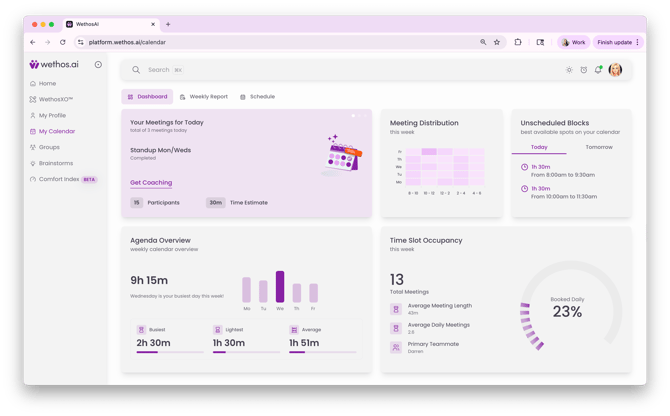Toggle light mode with the sun icon
The image size is (670, 416).
pyautogui.click(x=569, y=70)
